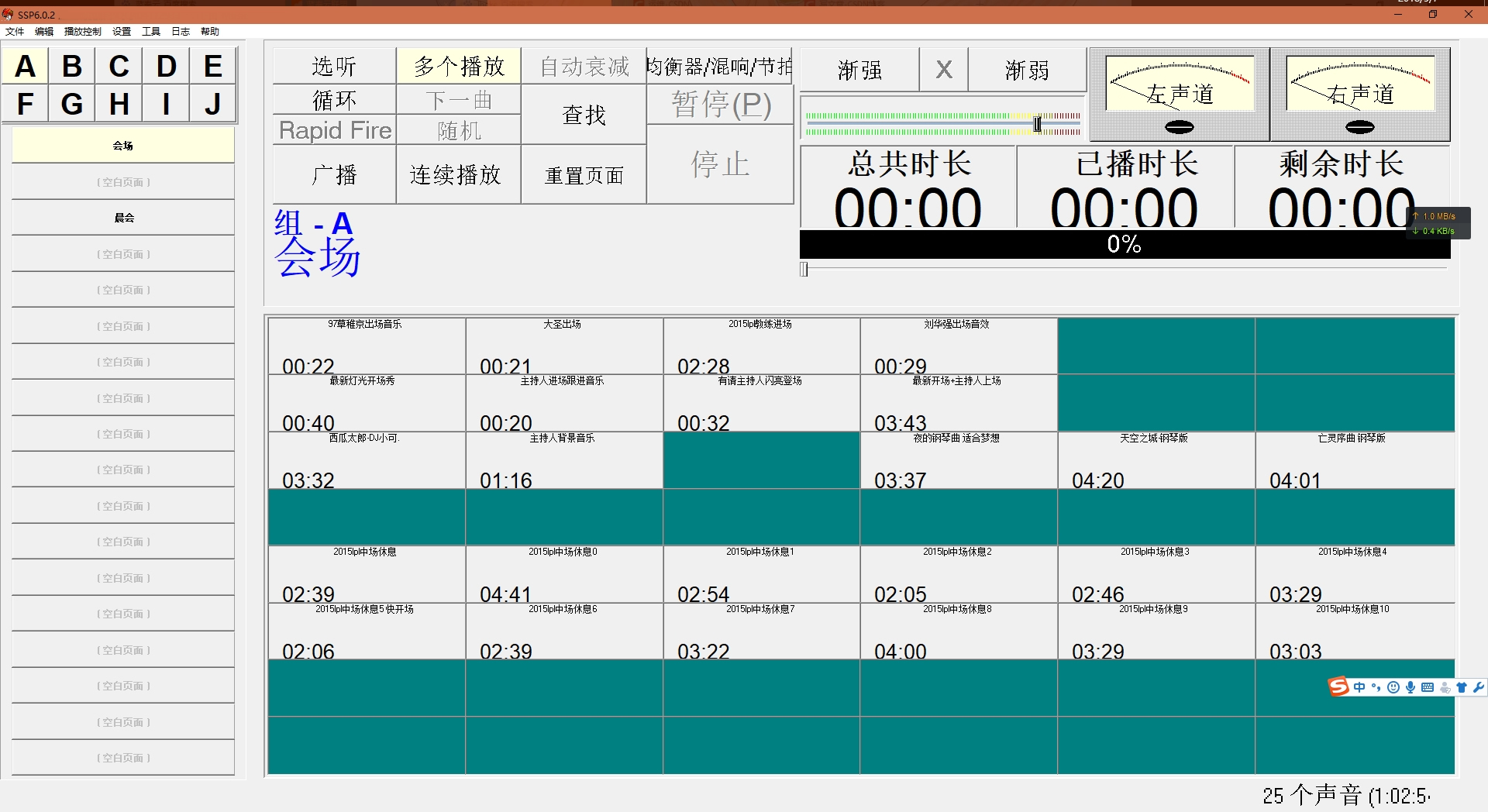Viewport: 1488px width, 812px height.
Task: Click 重置页面 to reset the page
Action: click(x=583, y=174)
